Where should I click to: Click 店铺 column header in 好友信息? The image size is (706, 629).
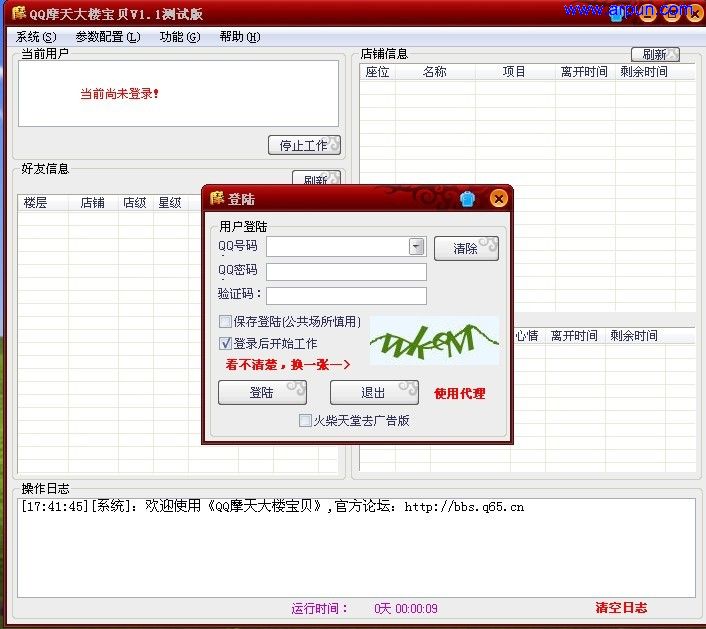pyautogui.click(x=93, y=203)
